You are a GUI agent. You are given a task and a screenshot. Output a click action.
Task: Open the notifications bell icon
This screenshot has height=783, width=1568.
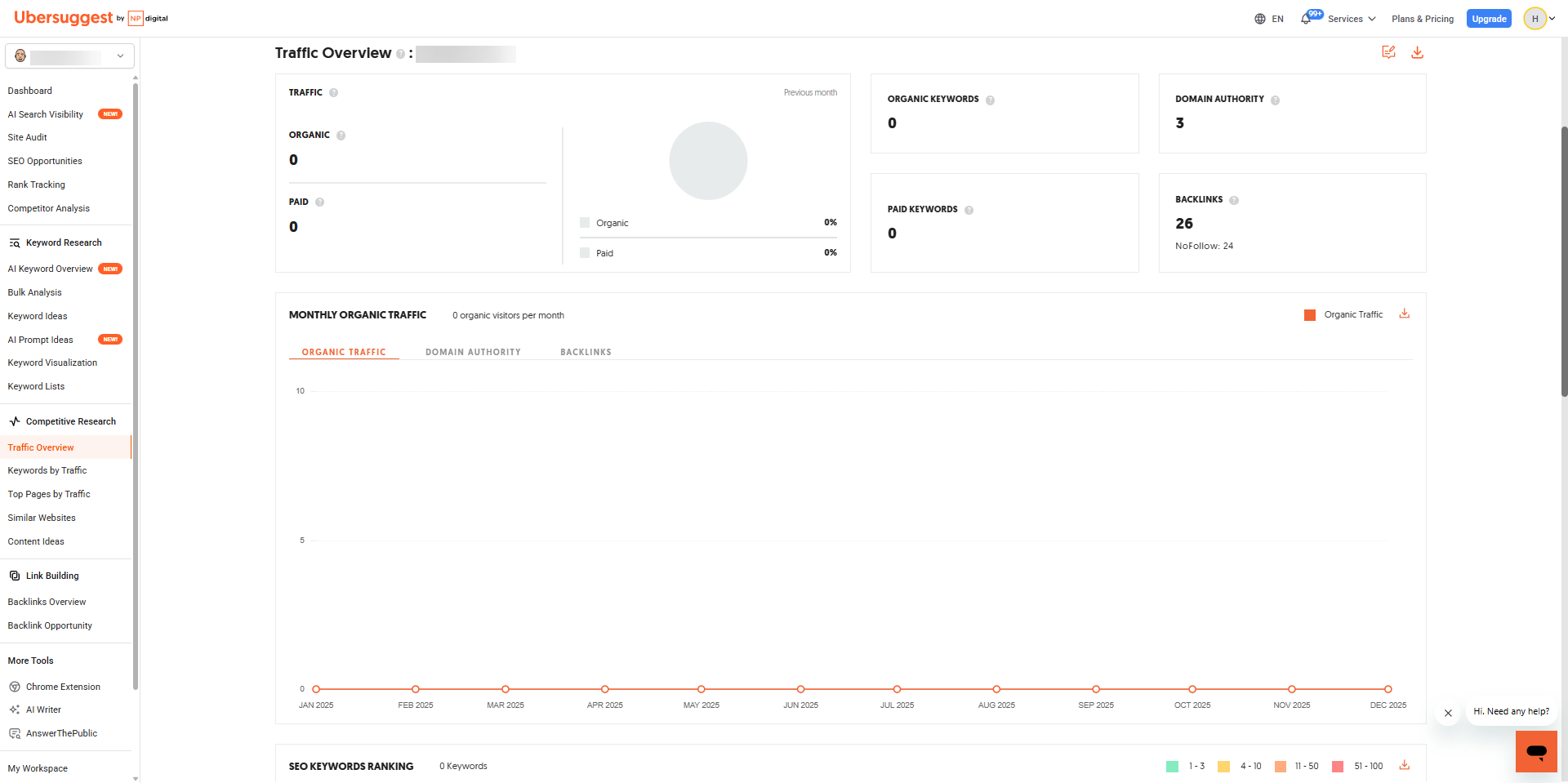point(1306,19)
